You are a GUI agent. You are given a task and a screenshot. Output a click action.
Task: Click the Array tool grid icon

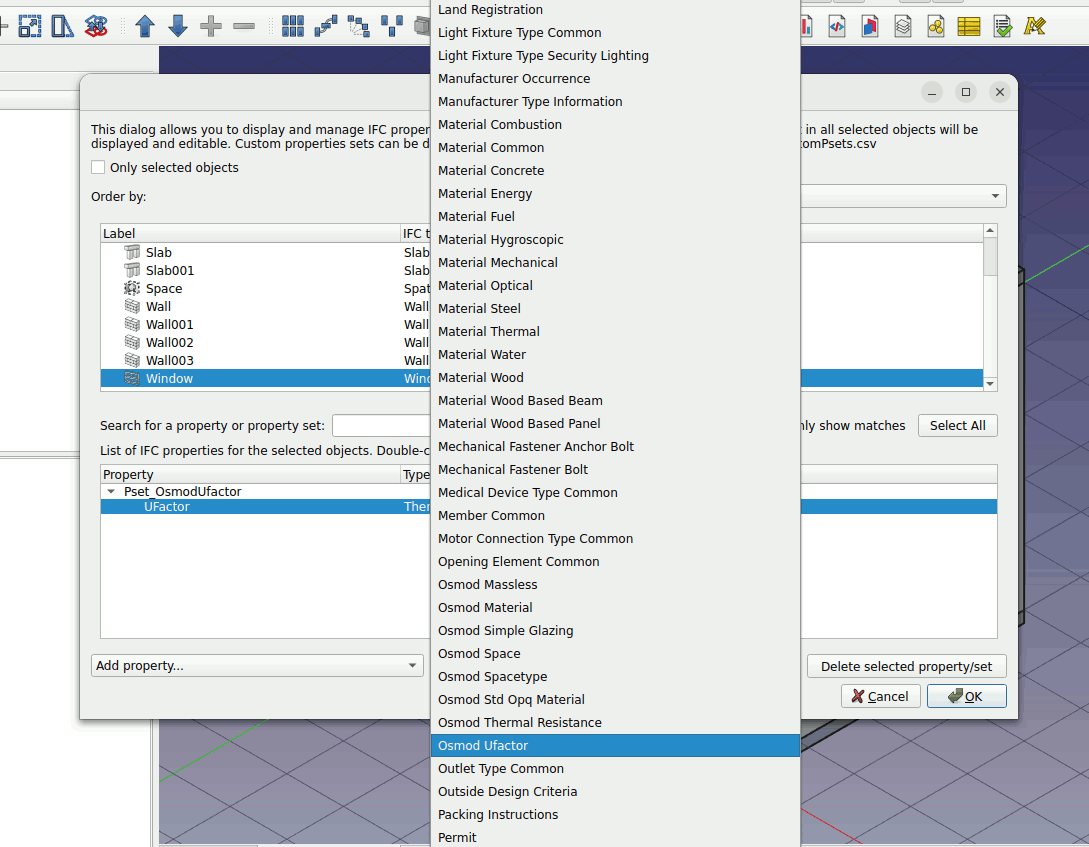click(293, 26)
